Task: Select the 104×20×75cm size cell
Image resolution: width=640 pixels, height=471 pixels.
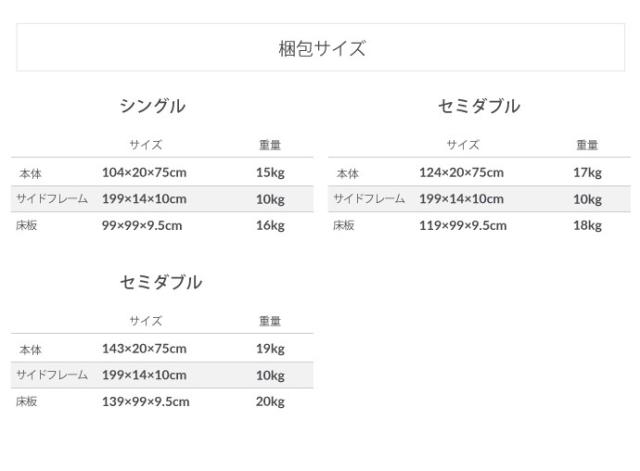Action: (x=144, y=173)
